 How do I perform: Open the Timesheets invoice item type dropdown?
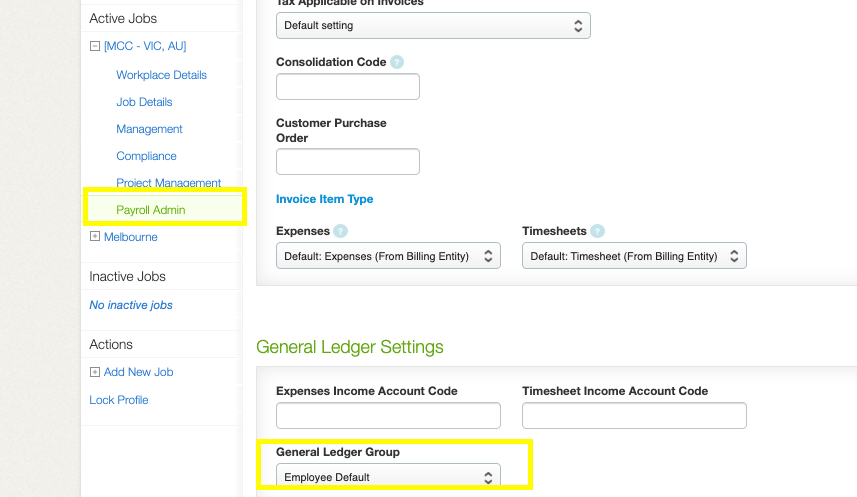[634, 256]
